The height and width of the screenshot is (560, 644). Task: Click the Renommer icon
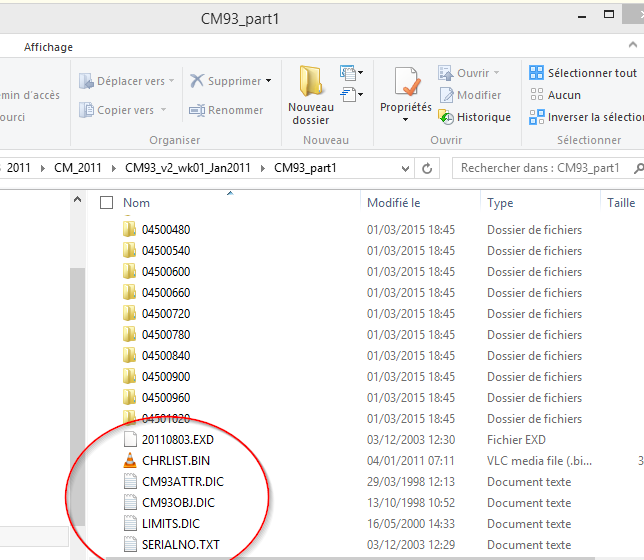(197, 110)
